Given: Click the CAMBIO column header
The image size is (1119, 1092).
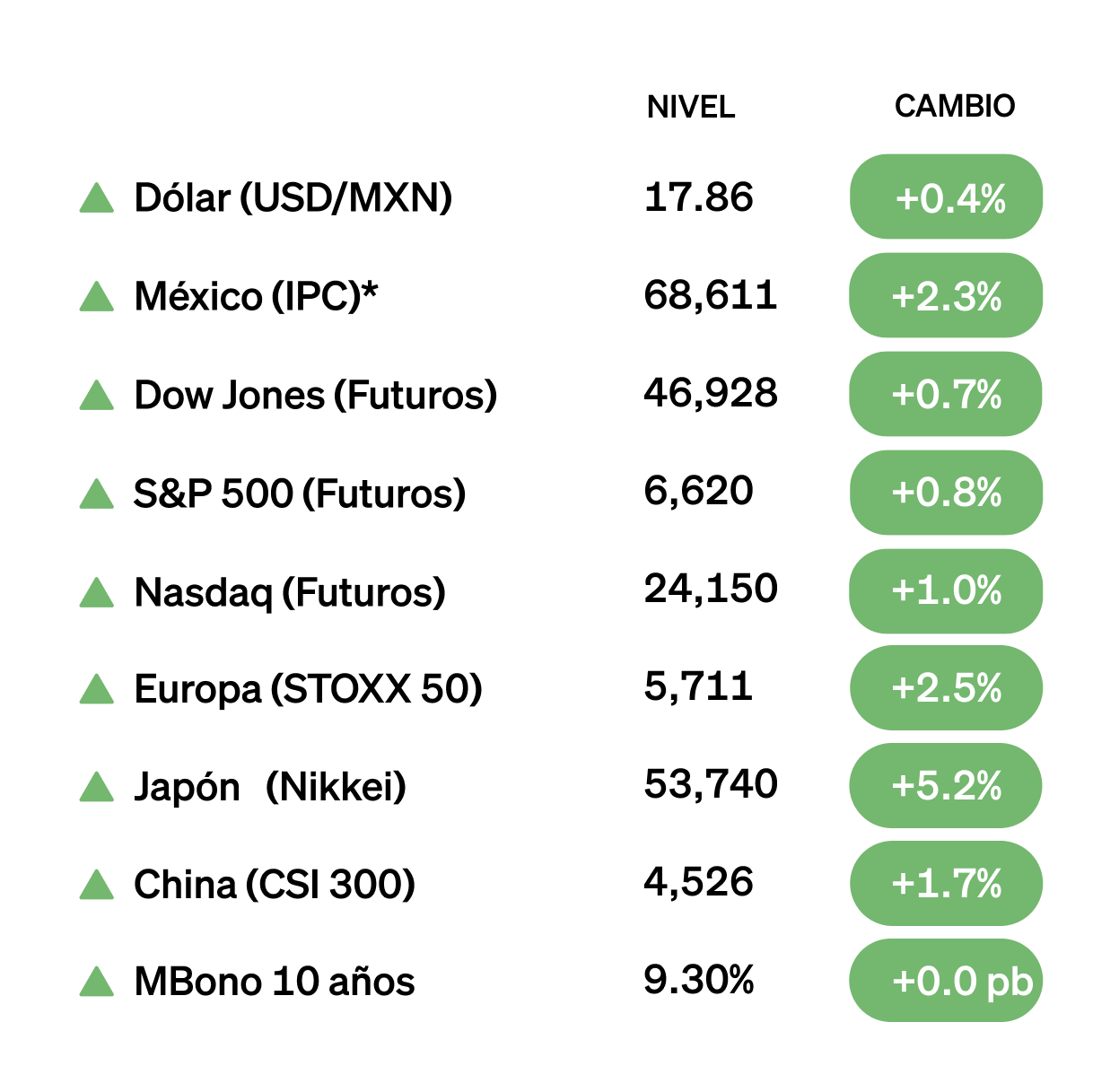Looking at the screenshot, I should pyautogui.click(x=955, y=106).
